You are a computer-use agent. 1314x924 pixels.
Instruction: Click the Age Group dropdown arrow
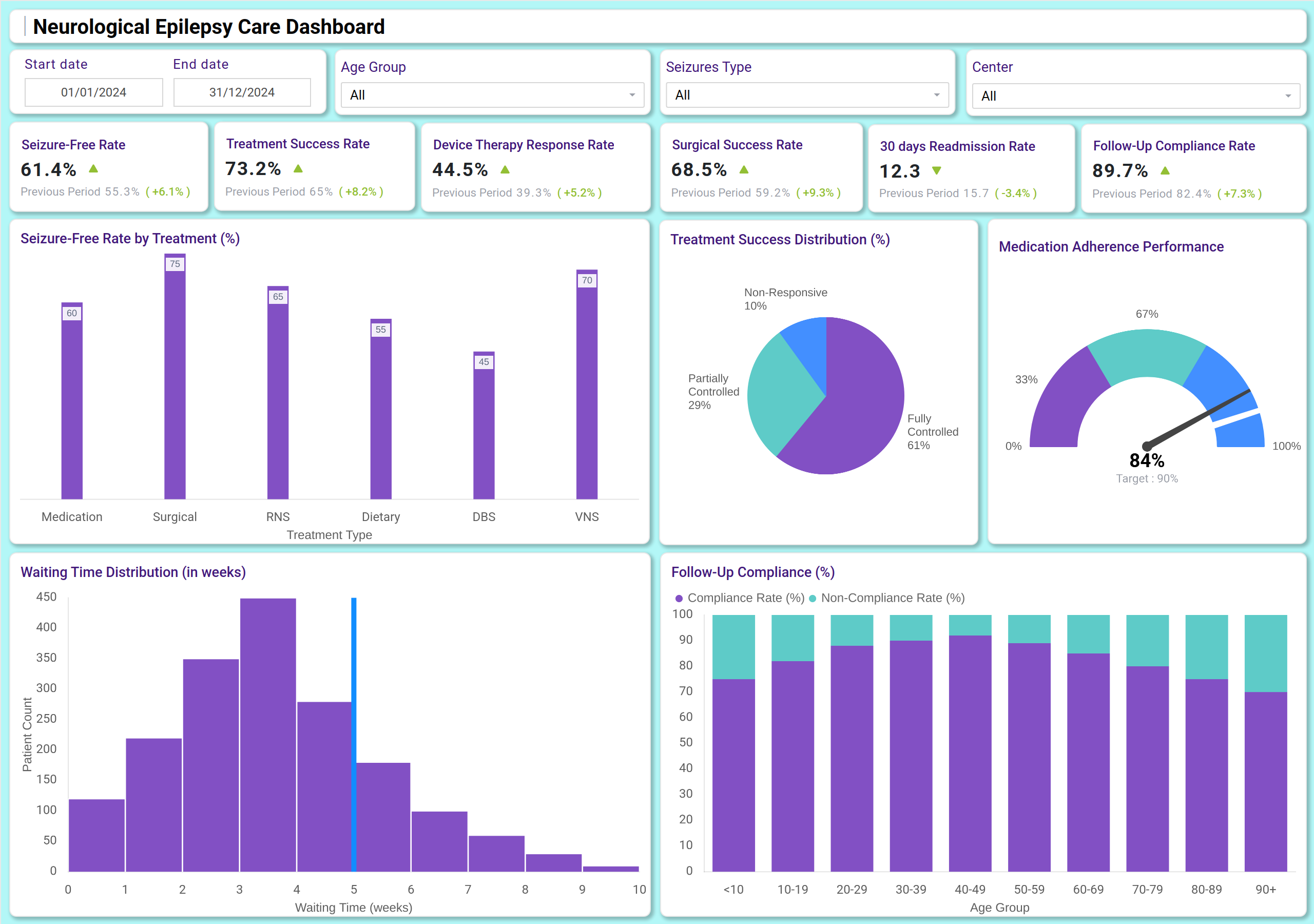632,95
